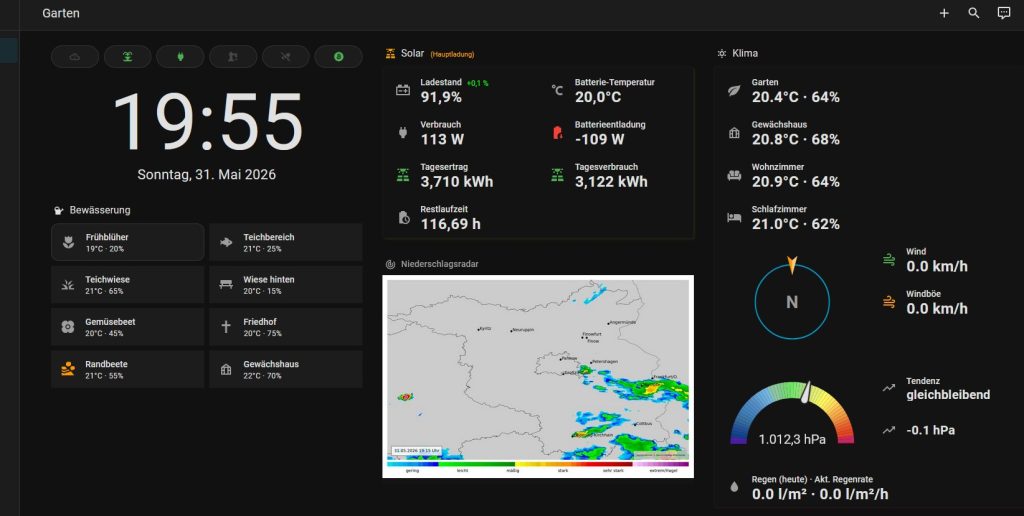Open the assistant chat icon in the top bar

pyautogui.click(x=1004, y=13)
